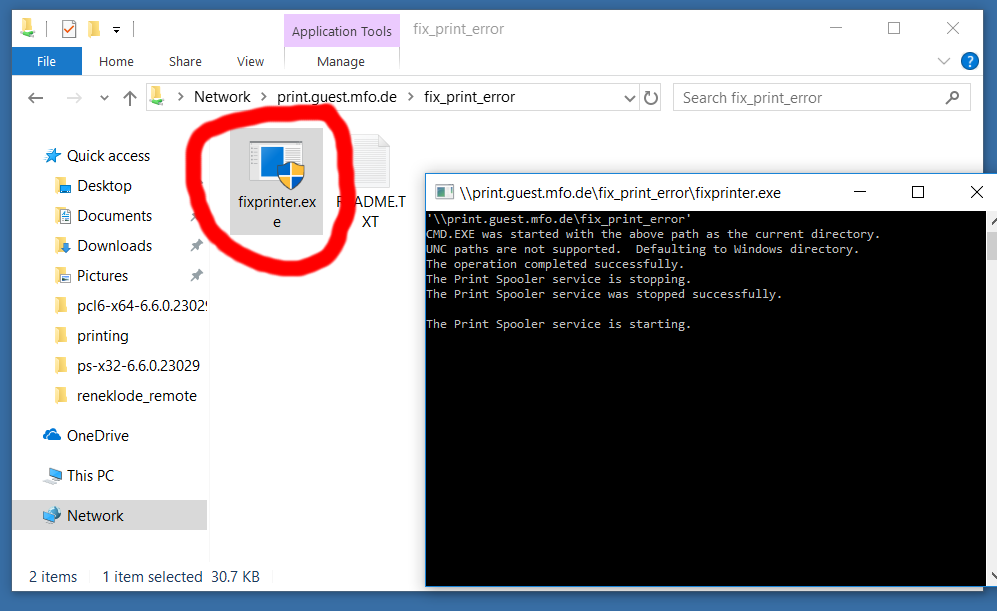Click the Back navigation arrow
This screenshot has width=997, height=611.
36,98
